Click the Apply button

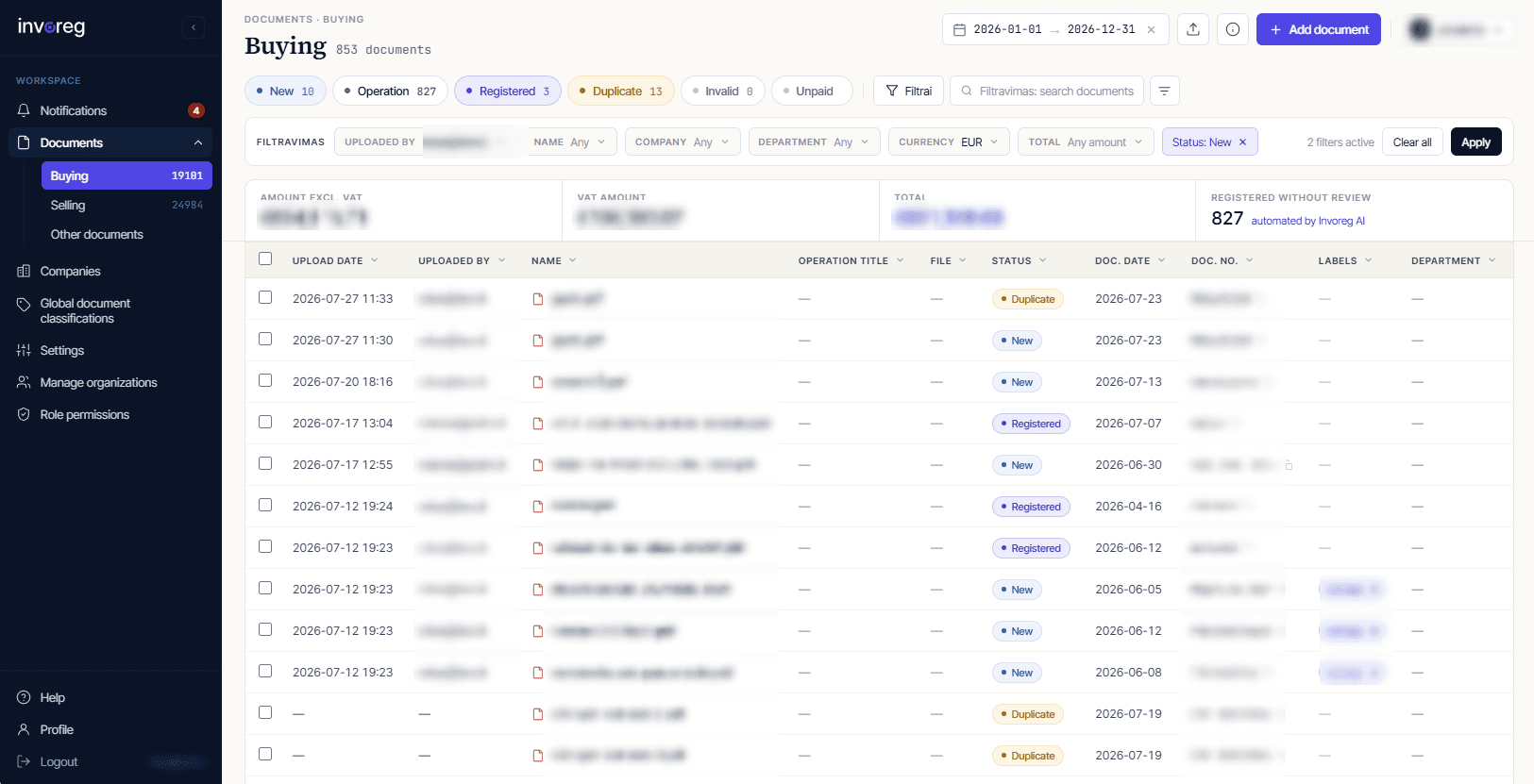click(1475, 142)
